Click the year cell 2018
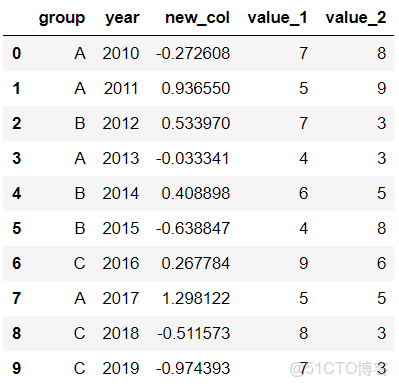 pos(121,333)
